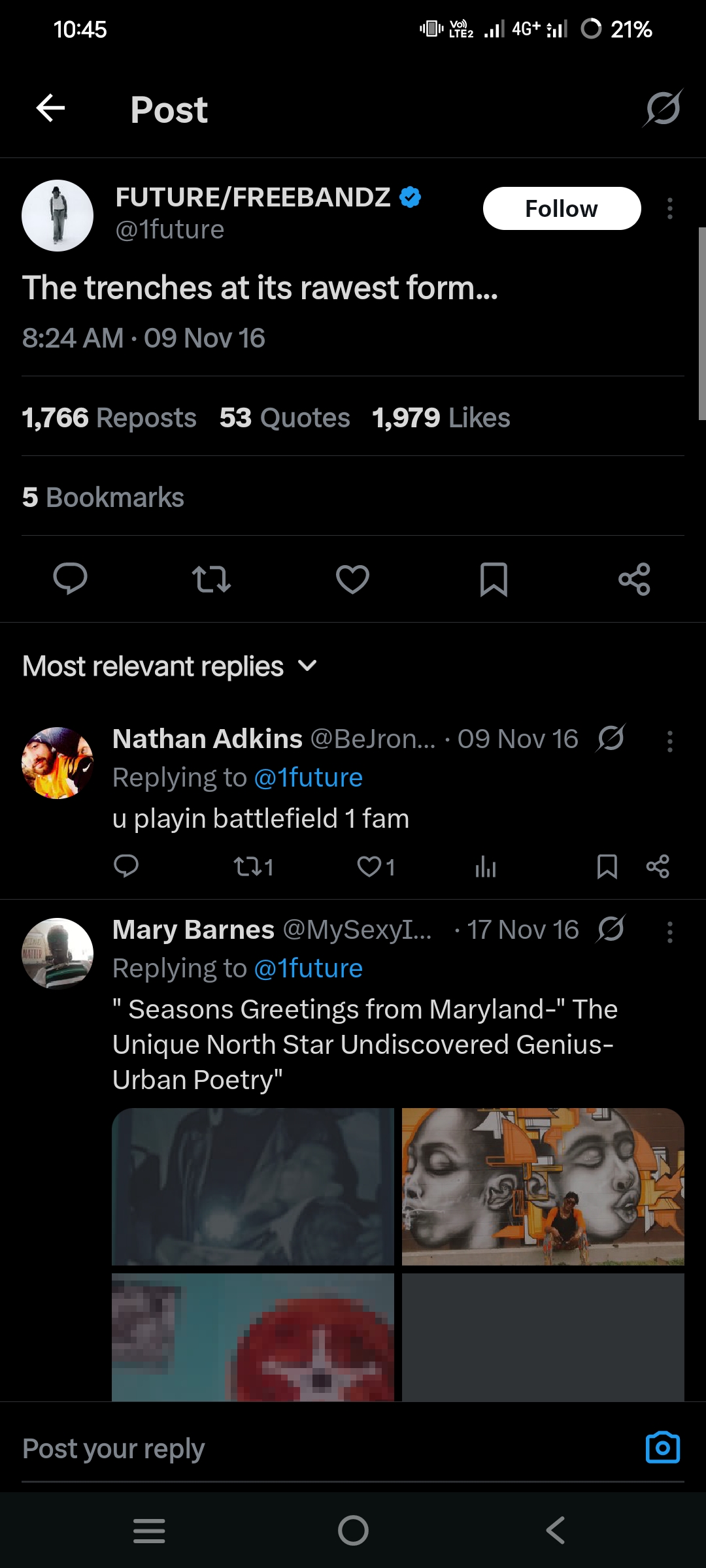Screen dimensions: 706x1568
Task: Open the 53 Quotes list
Action: click(284, 418)
